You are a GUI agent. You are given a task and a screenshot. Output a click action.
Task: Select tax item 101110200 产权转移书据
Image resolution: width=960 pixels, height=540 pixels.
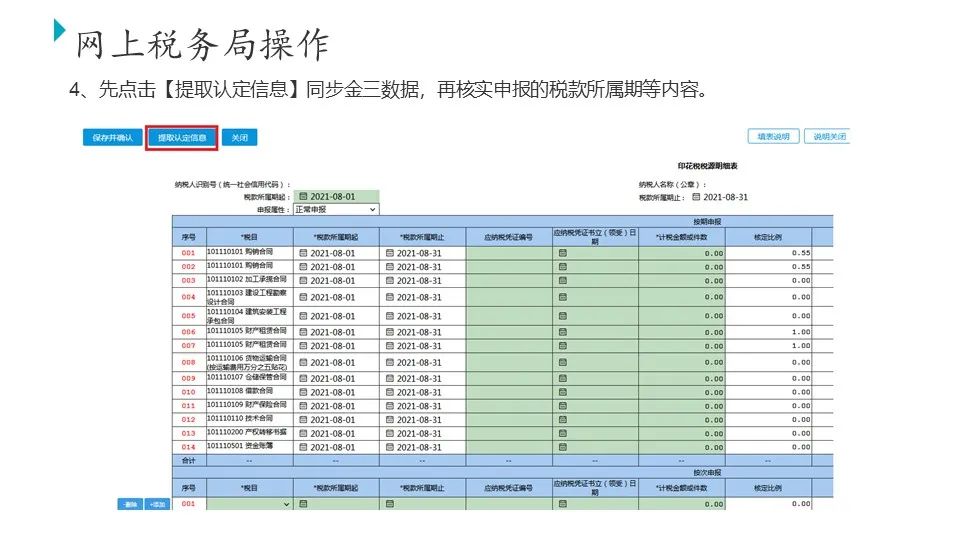pos(247,432)
